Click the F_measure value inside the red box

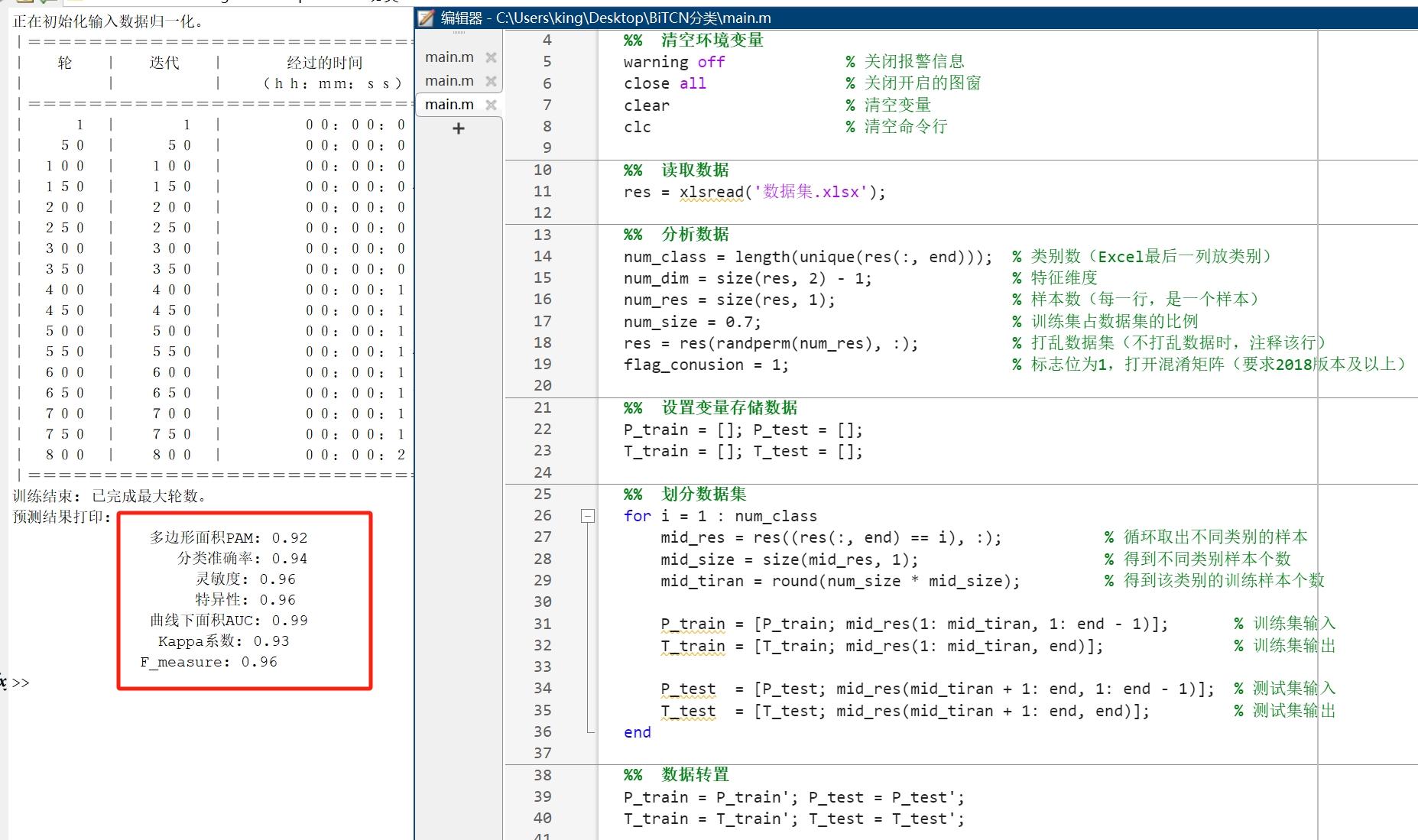pos(261,661)
